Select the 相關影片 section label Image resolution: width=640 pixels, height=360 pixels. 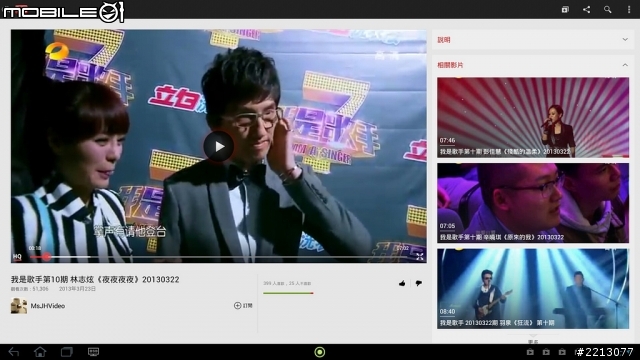click(450, 65)
